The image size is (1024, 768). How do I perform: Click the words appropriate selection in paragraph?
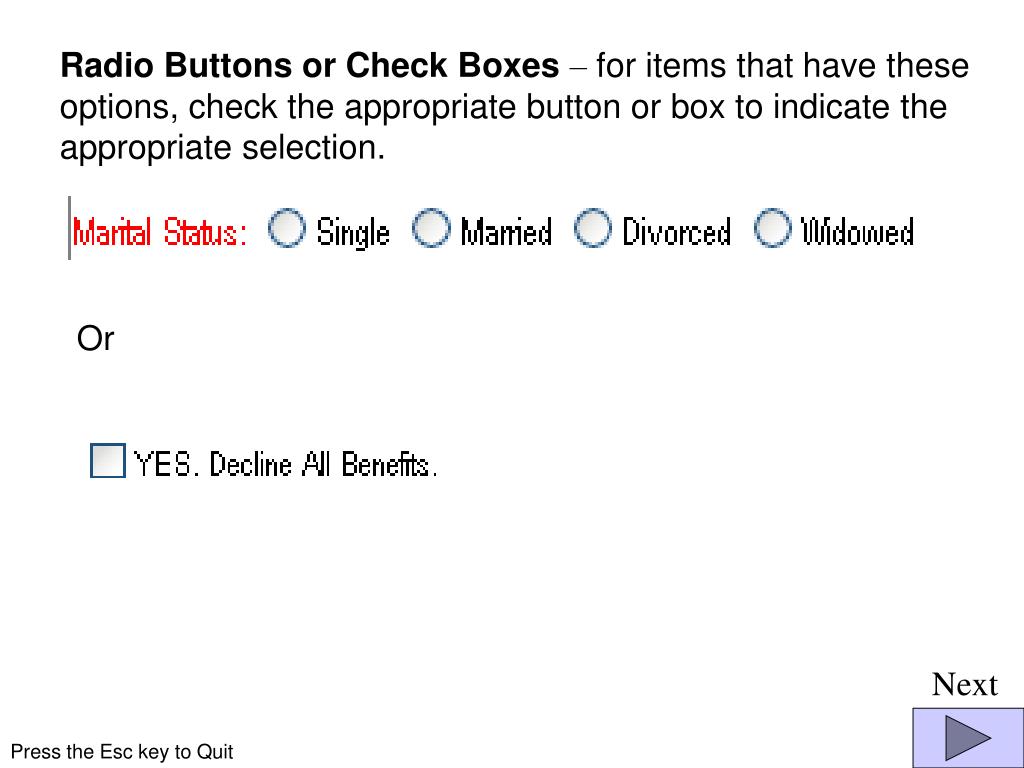click(x=222, y=148)
